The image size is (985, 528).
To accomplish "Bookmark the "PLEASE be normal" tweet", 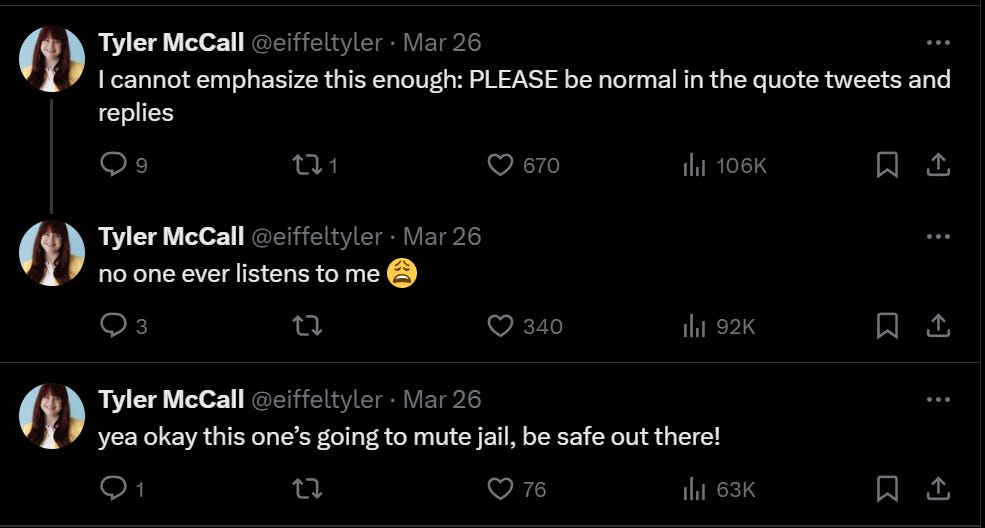I will [x=887, y=165].
